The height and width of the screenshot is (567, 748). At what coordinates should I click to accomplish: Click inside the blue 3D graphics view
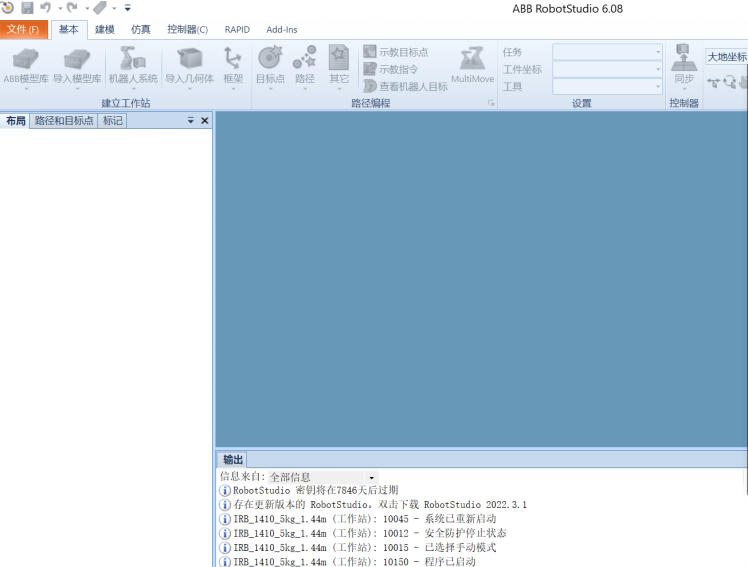(481, 279)
